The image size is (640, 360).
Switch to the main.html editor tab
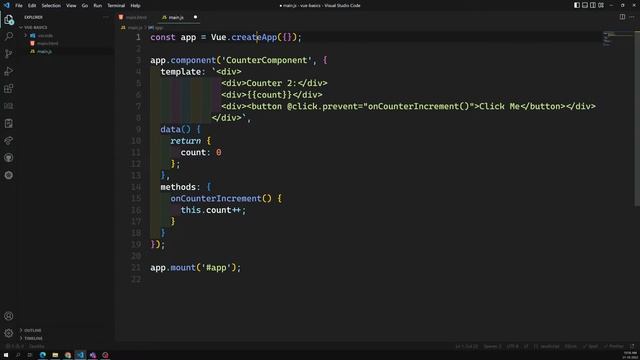click(x=136, y=17)
